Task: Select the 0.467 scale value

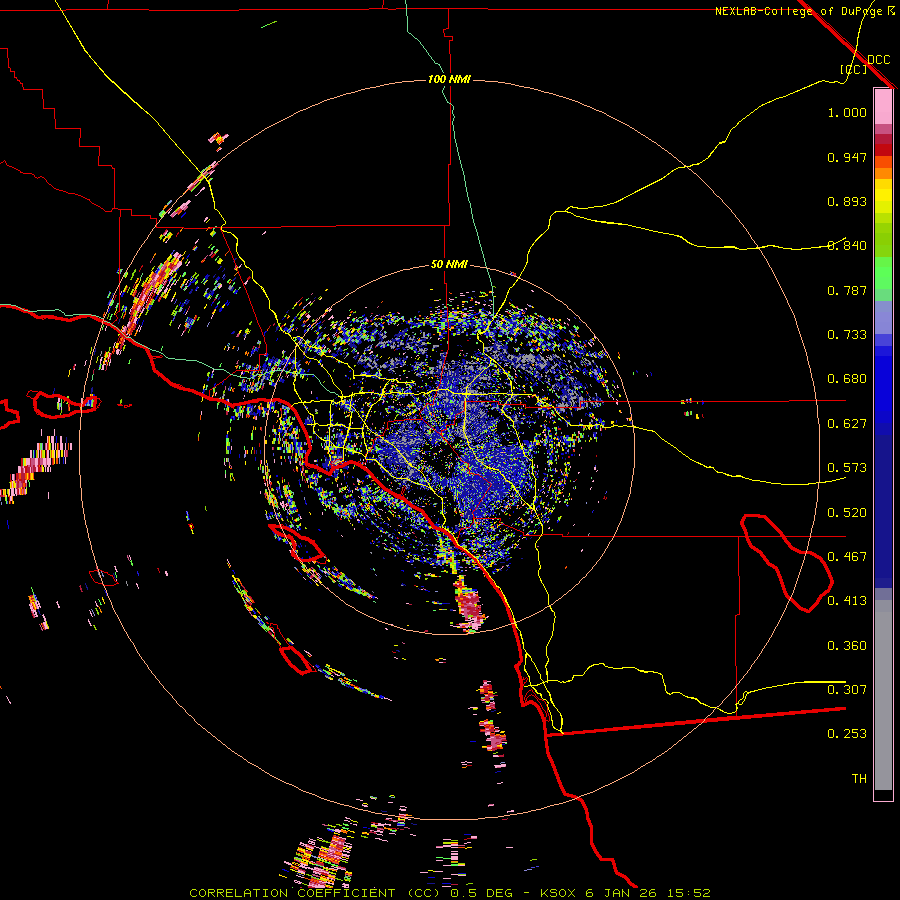Action: (847, 557)
